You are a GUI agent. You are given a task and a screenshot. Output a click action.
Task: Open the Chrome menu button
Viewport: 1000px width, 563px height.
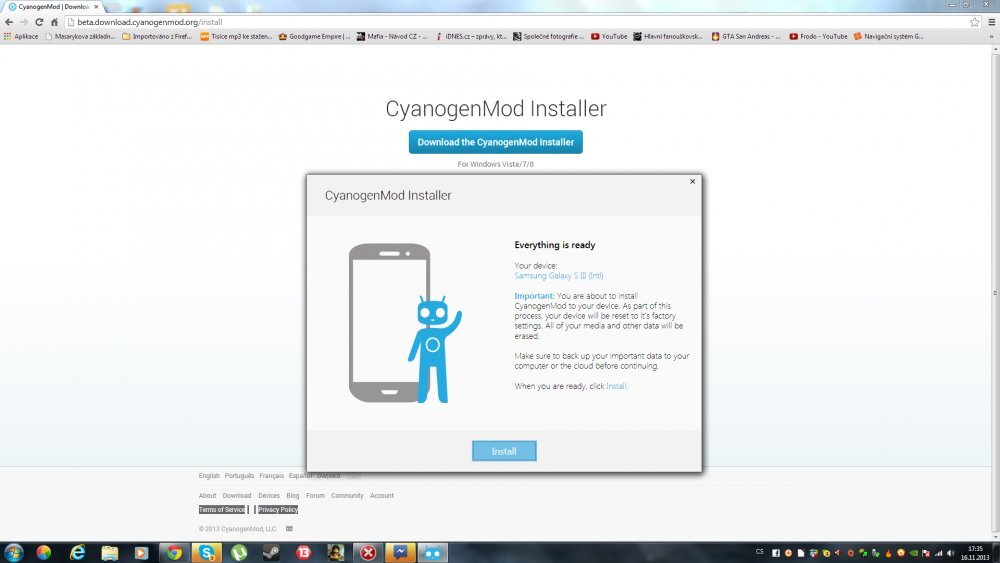click(x=992, y=22)
